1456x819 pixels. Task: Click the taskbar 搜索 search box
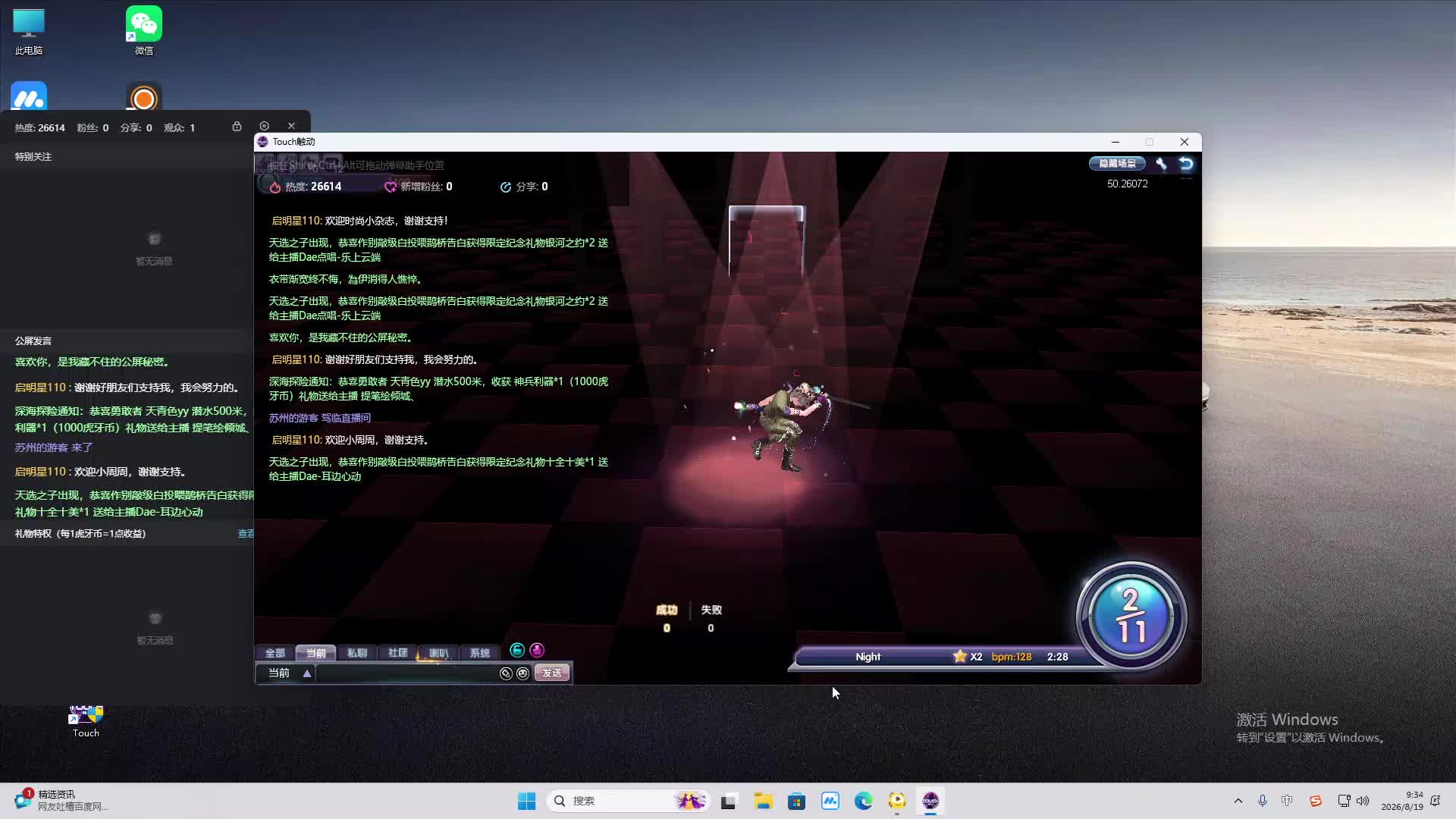click(628, 801)
